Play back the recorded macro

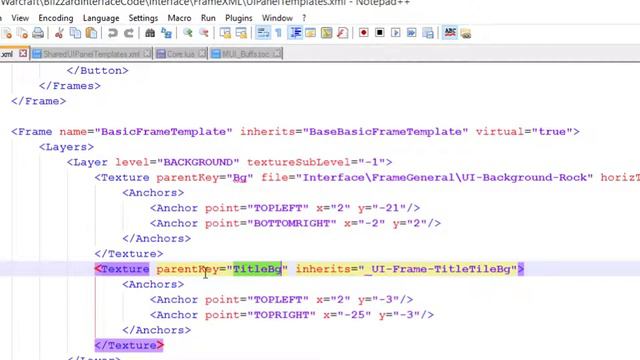pyautogui.click(x=396, y=33)
